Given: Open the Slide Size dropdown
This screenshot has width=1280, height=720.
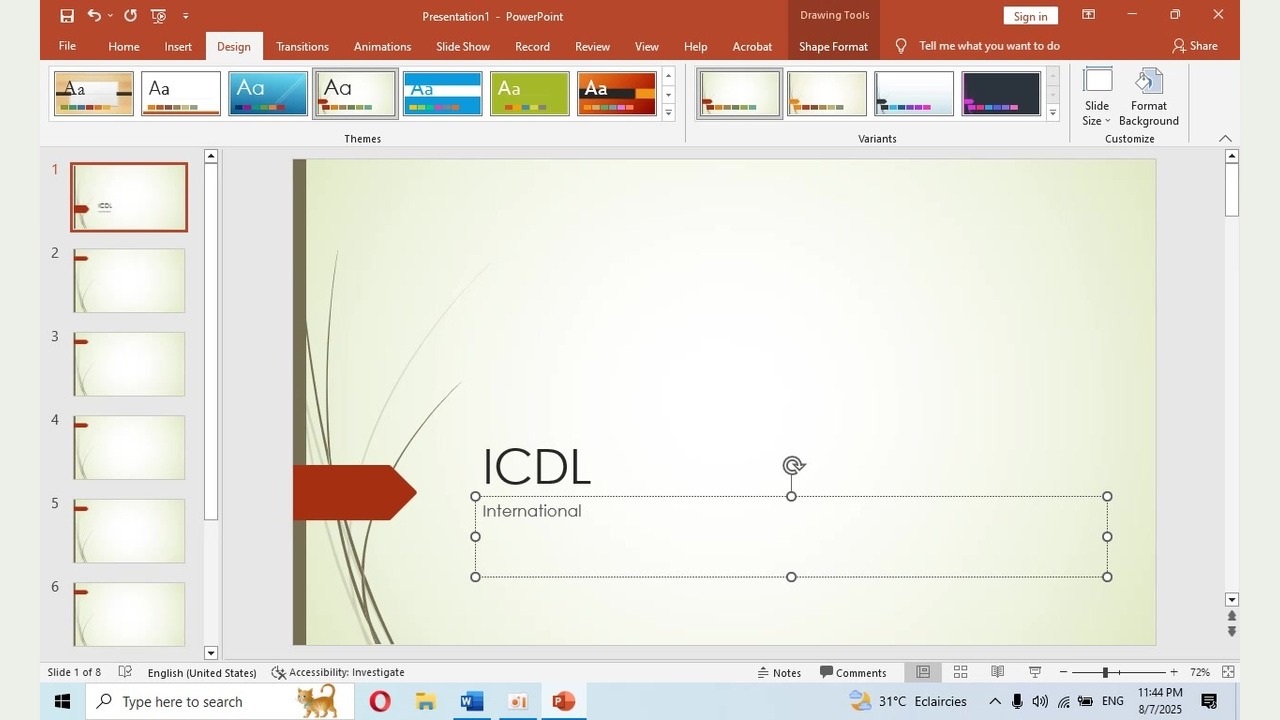Looking at the screenshot, I should point(1097,97).
